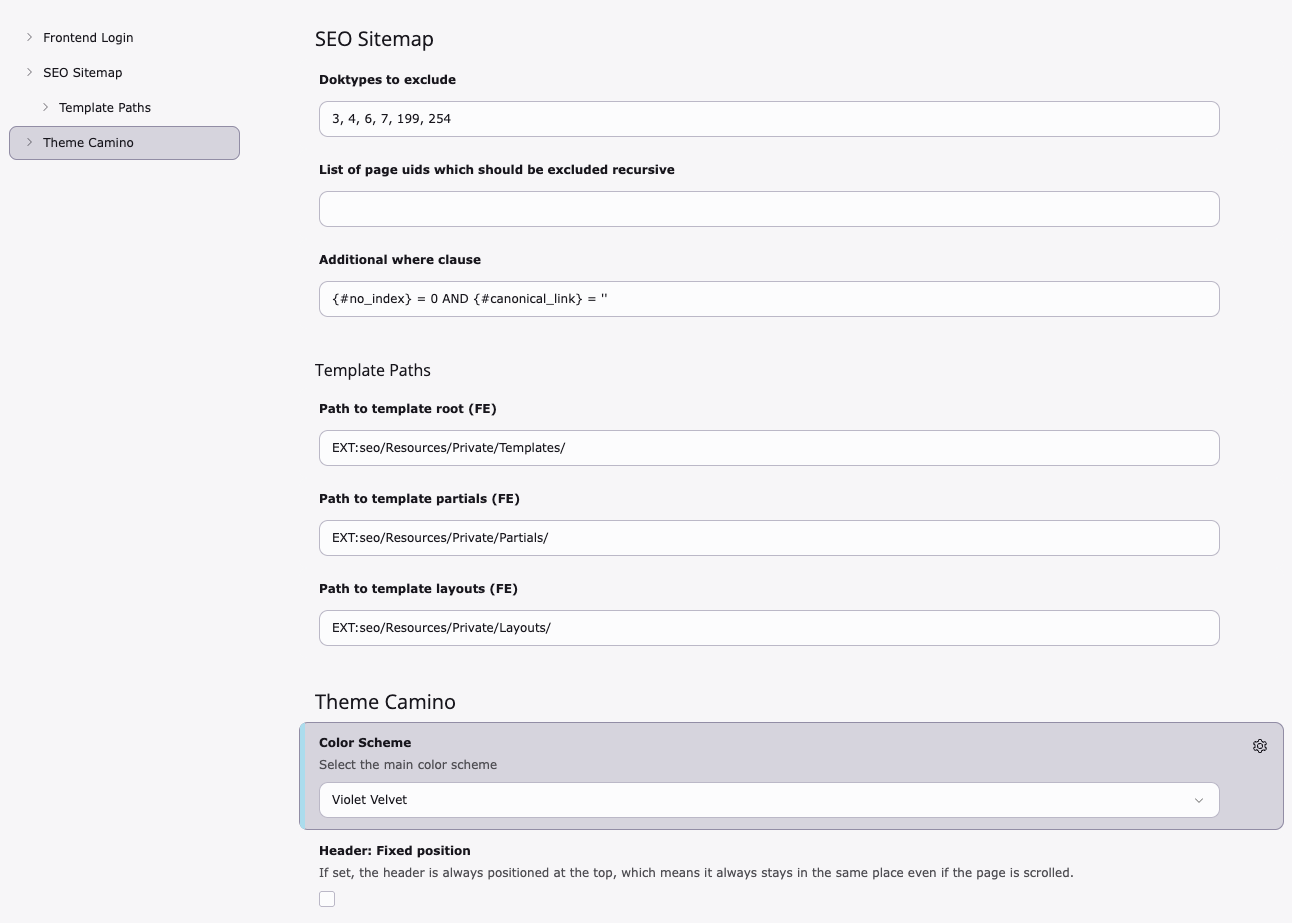Expand the Template Paths tree chevron

pyautogui.click(x=45, y=107)
